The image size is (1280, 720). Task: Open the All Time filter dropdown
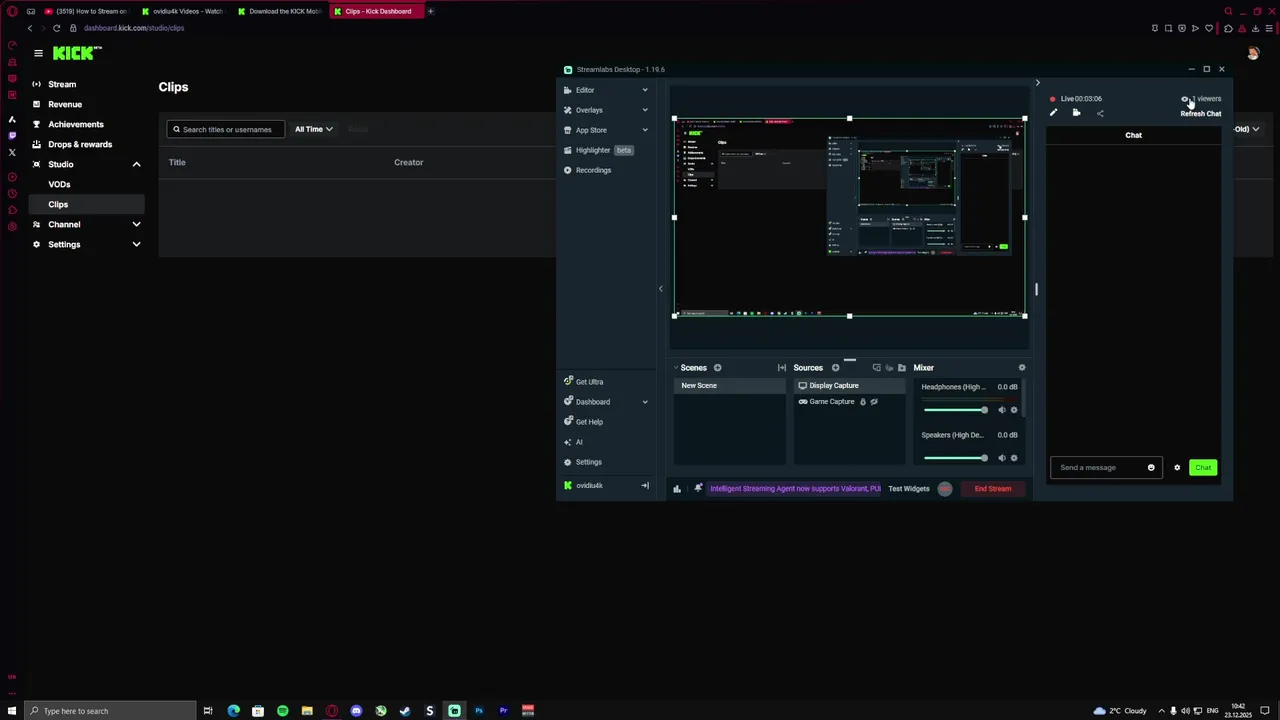[x=313, y=129]
